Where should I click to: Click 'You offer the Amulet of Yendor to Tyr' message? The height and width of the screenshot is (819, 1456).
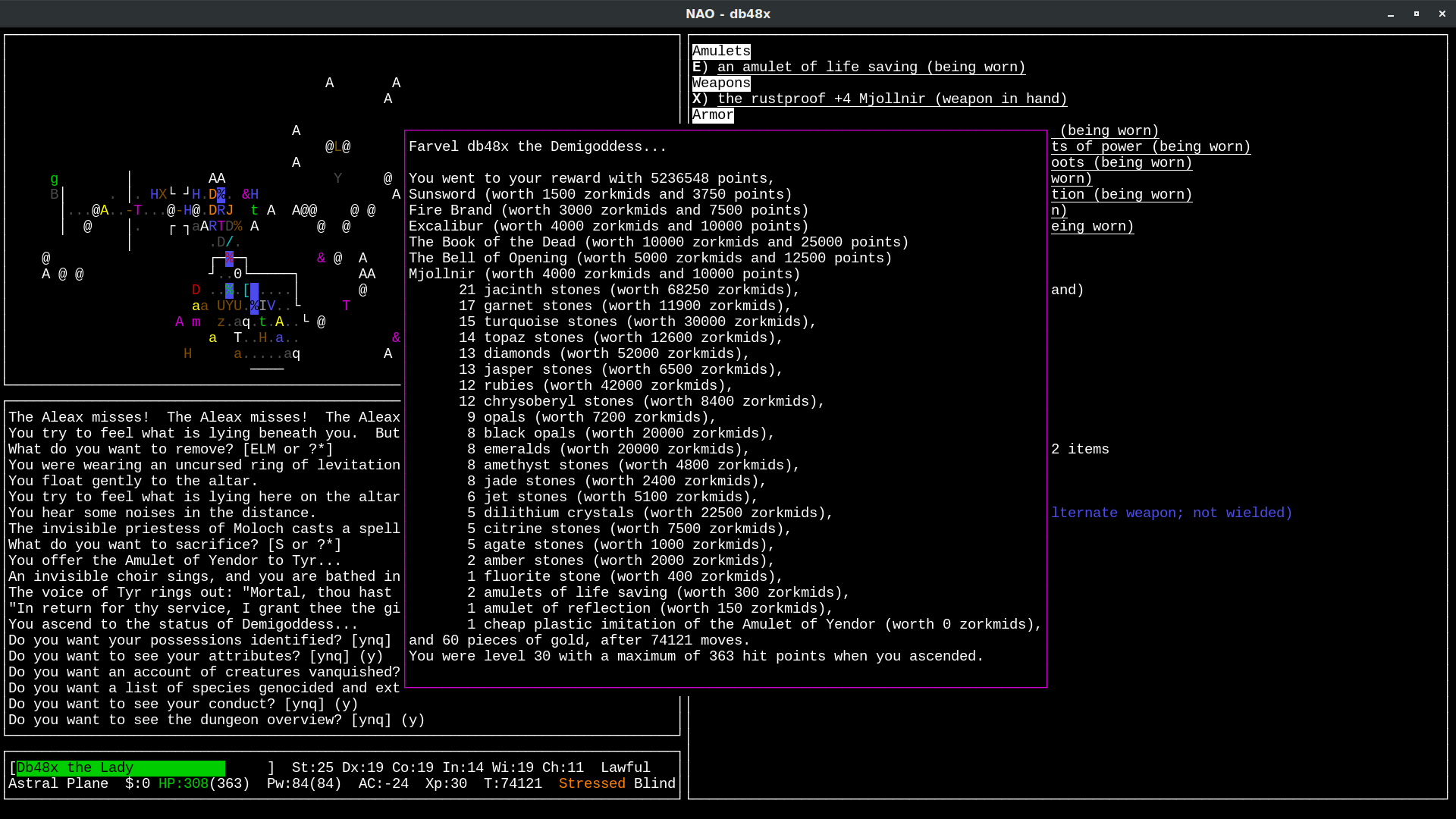pyautogui.click(x=174, y=560)
